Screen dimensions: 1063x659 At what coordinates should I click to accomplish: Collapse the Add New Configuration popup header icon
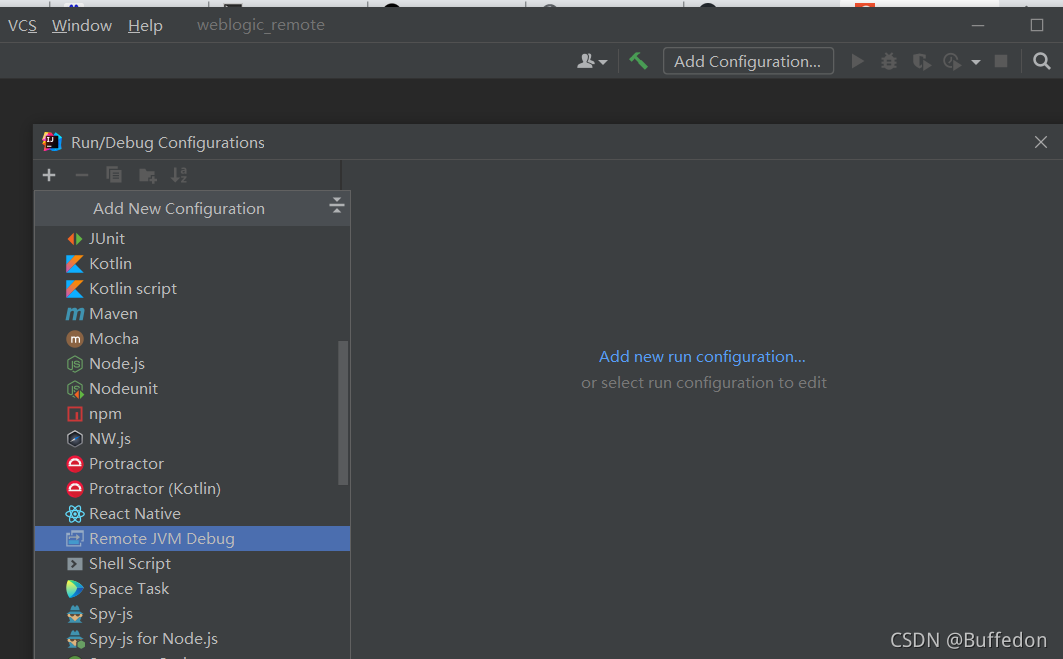click(336, 205)
